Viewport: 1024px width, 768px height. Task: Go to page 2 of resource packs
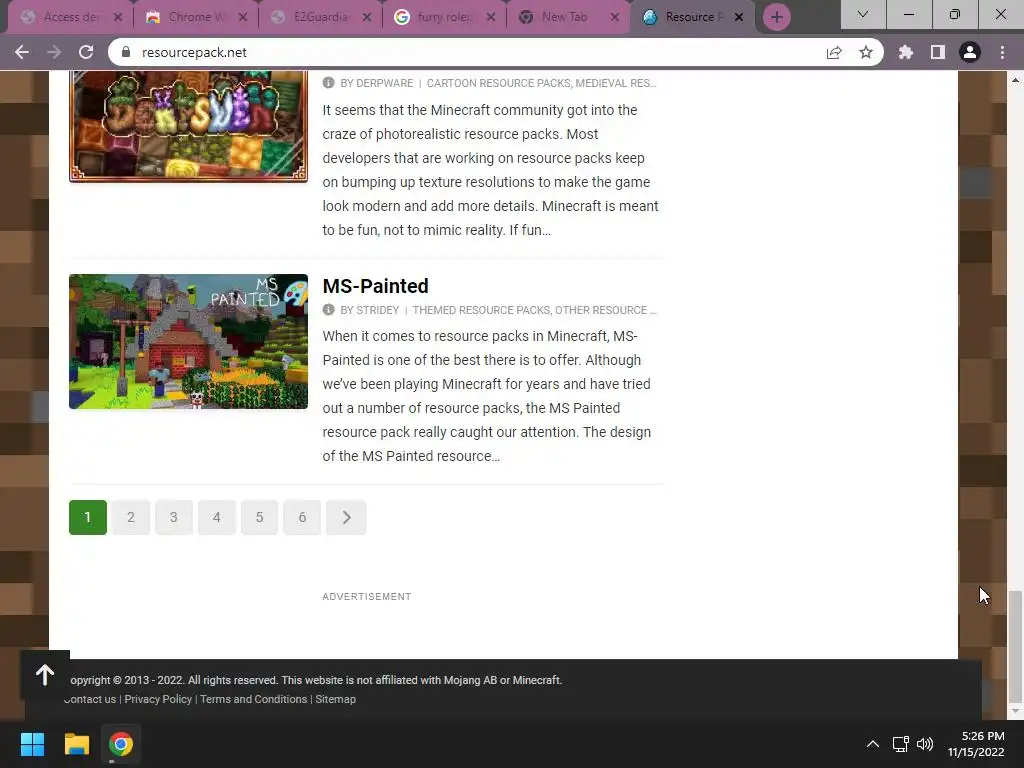[131, 517]
